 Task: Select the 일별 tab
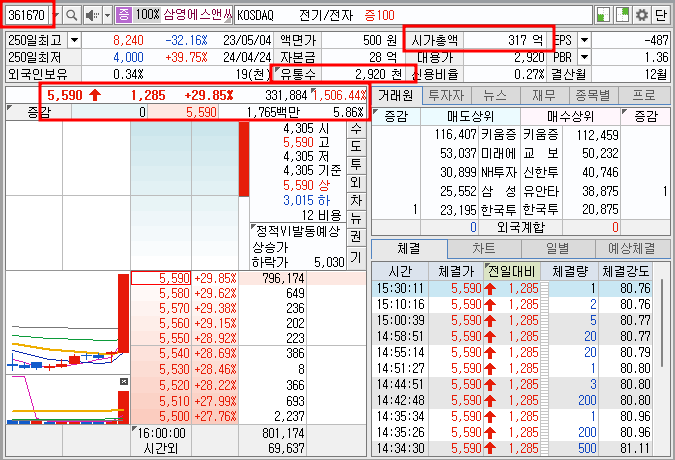point(557,249)
